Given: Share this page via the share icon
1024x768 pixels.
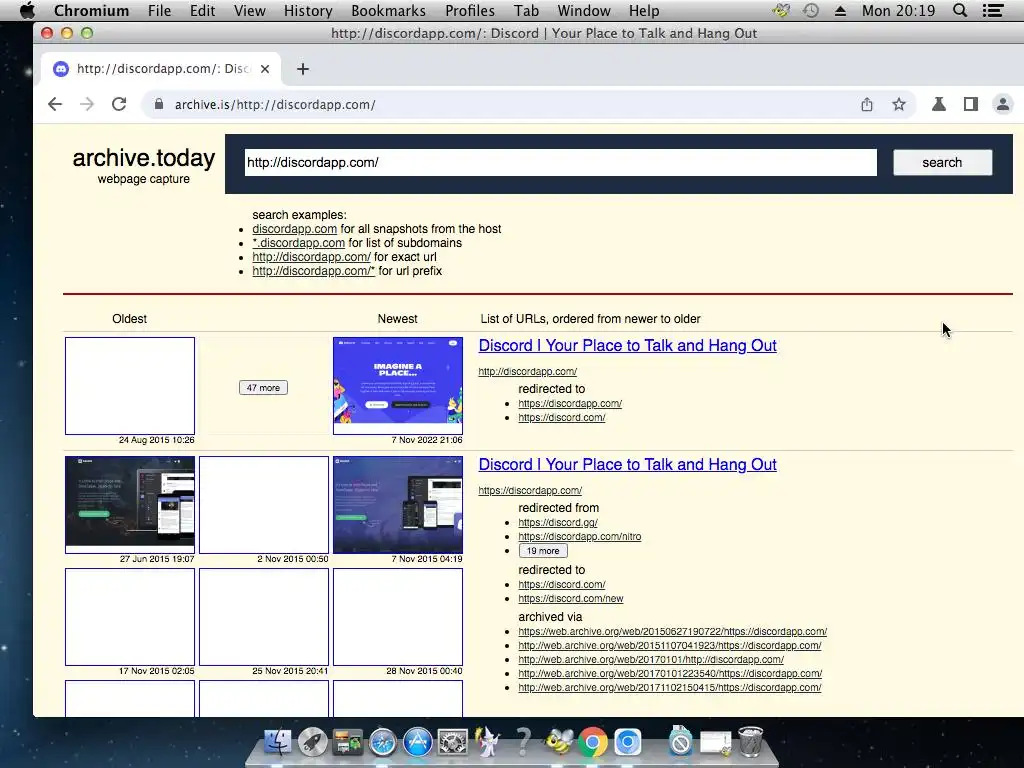Looking at the screenshot, I should coord(867,104).
